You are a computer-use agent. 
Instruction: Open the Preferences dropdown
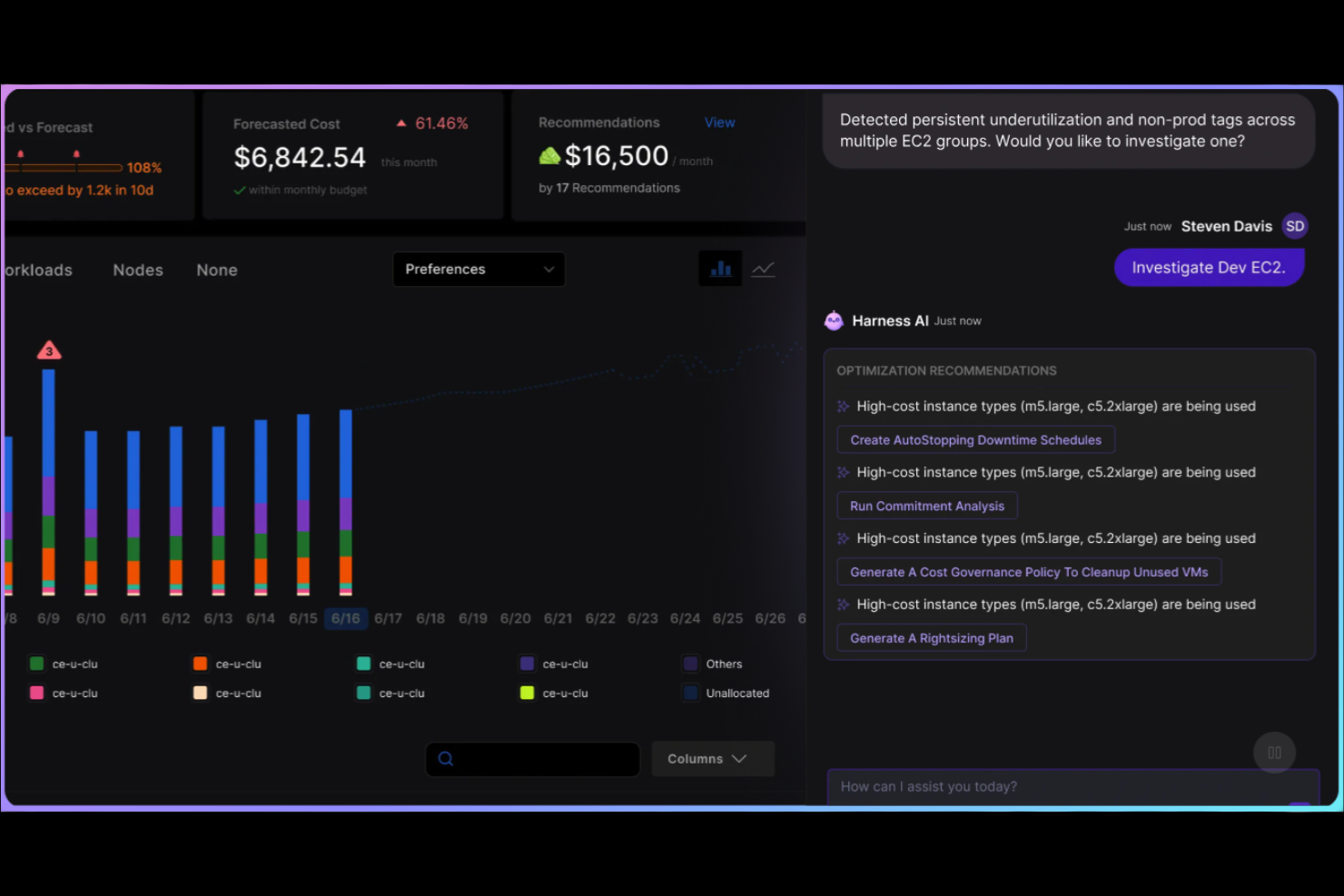click(479, 269)
